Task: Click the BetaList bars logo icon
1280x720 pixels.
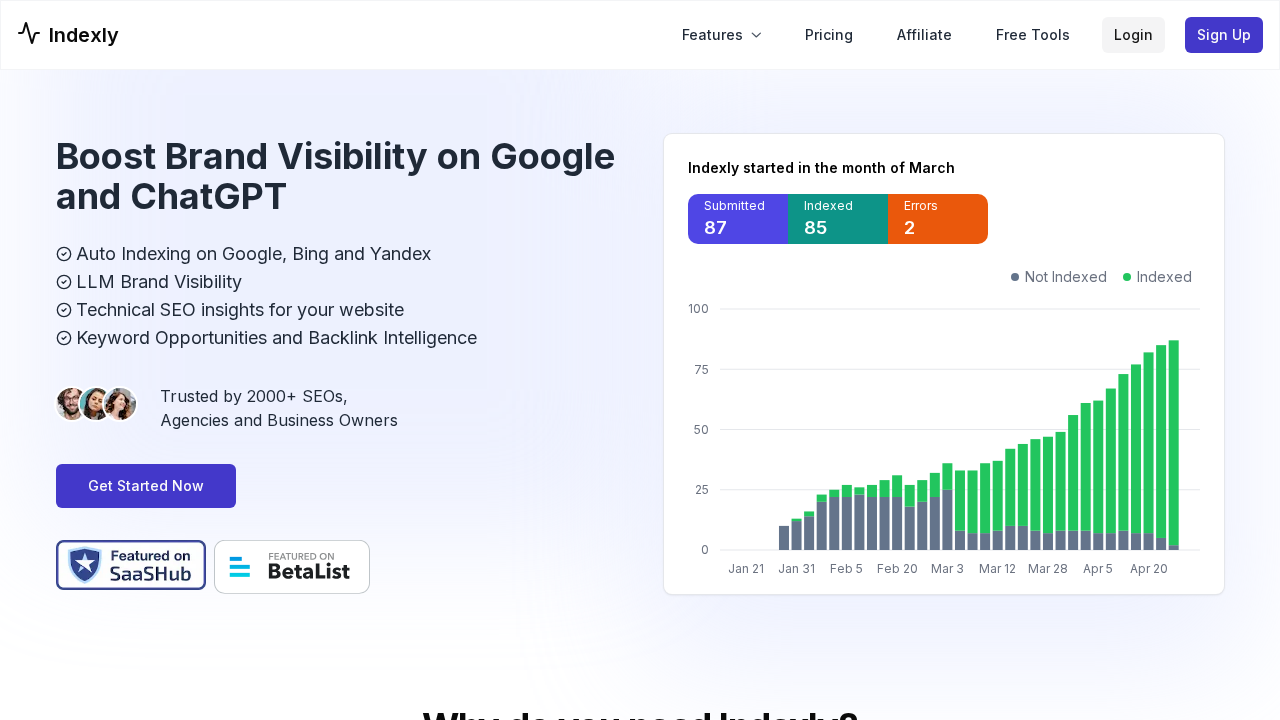Action: [240, 566]
